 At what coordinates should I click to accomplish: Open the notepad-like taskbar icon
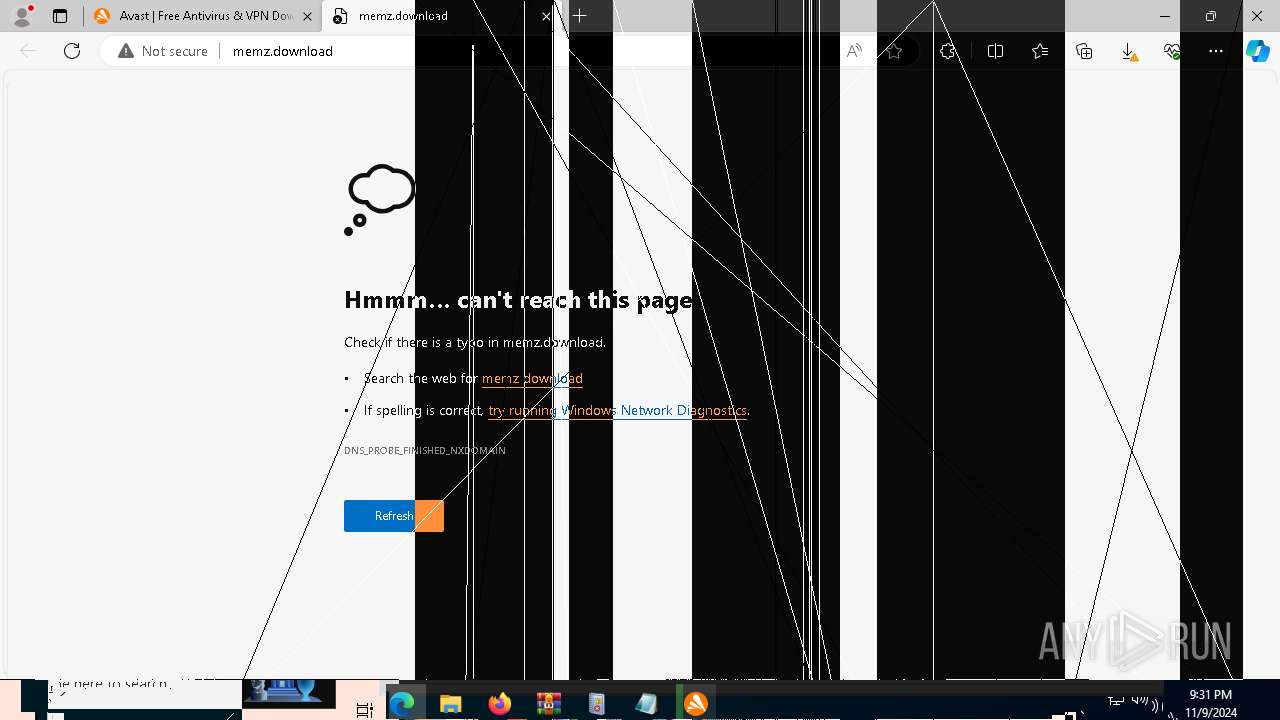point(646,704)
